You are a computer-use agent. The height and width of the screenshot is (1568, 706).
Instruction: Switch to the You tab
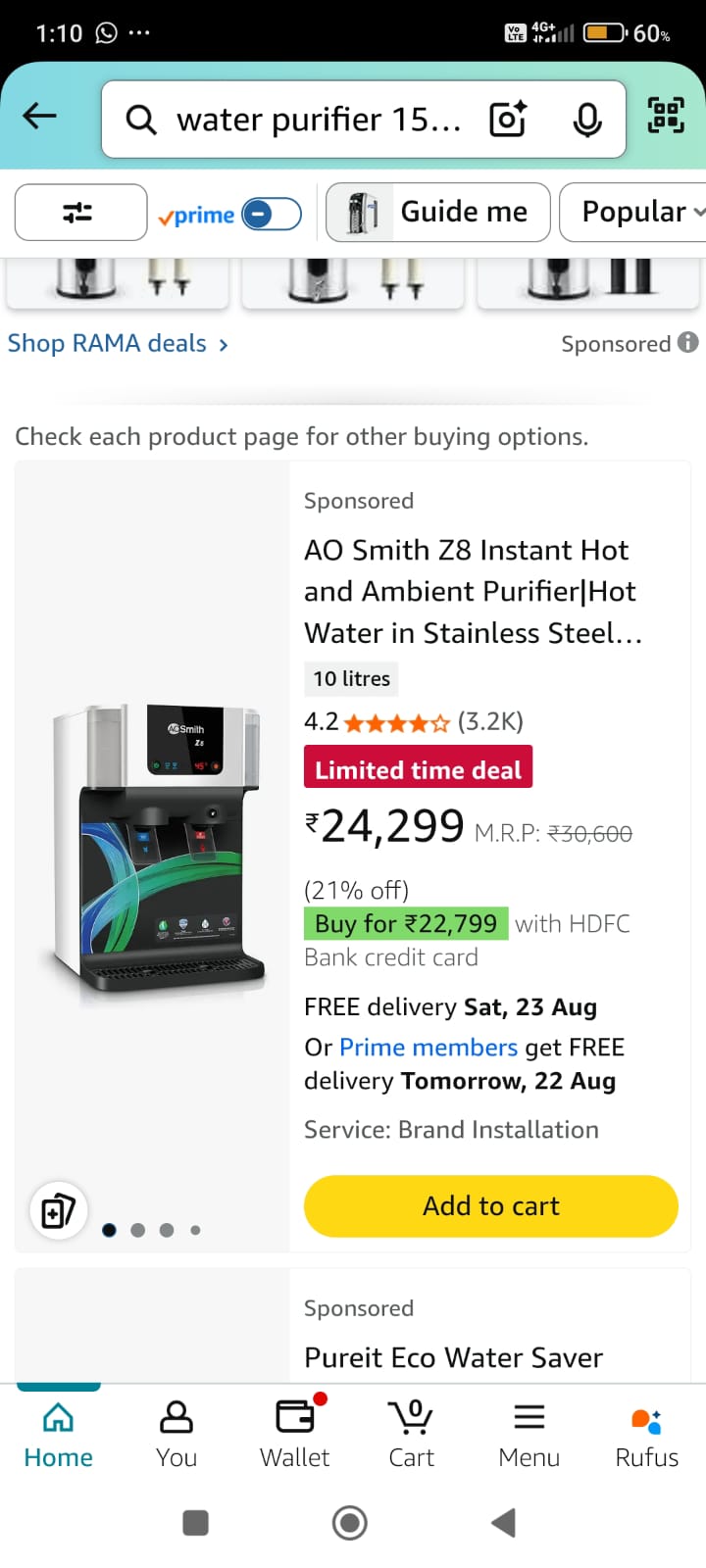[176, 1433]
